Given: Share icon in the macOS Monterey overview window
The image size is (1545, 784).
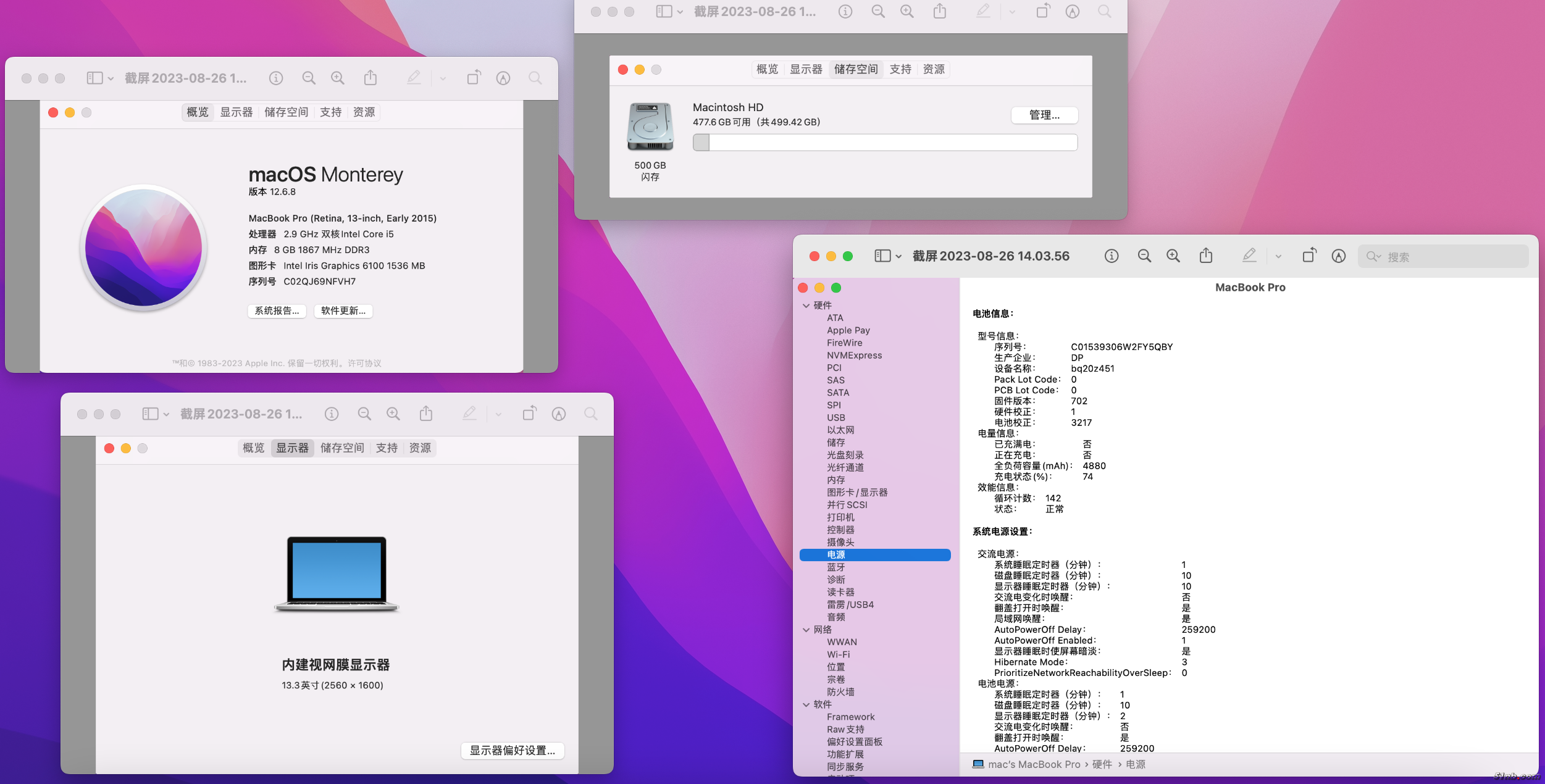Looking at the screenshot, I should [x=371, y=78].
